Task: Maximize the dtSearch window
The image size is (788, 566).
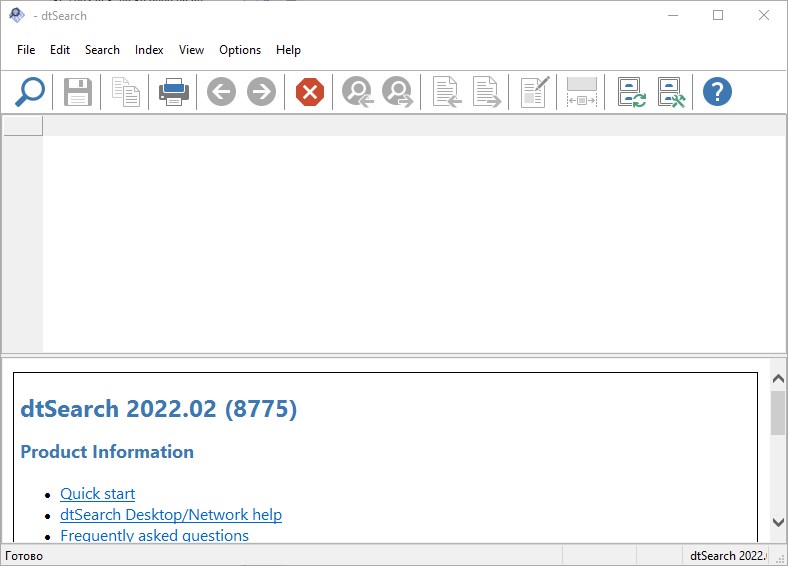Action: pyautogui.click(x=718, y=15)
